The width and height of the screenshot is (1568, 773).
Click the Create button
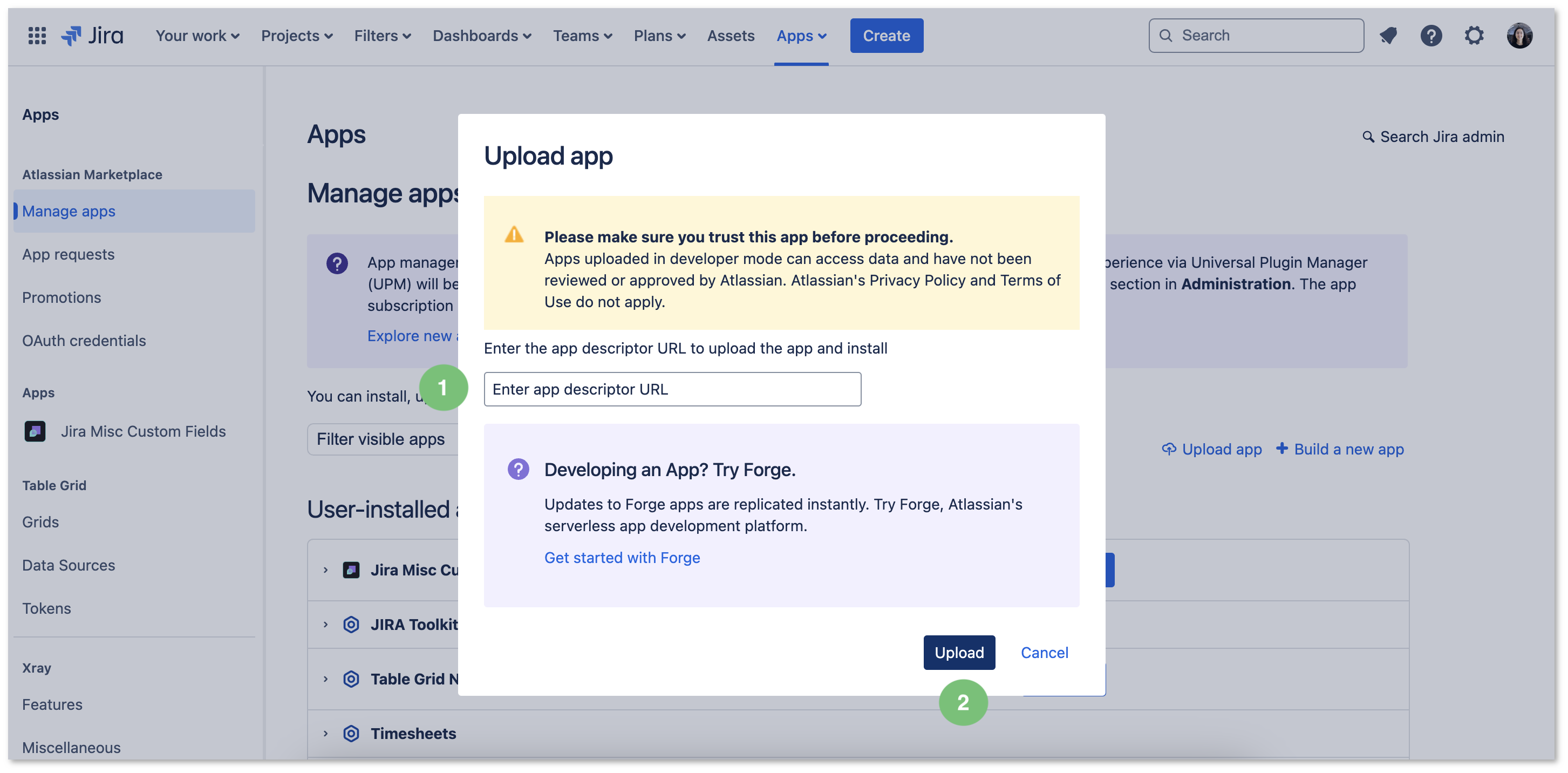(887, 35)
